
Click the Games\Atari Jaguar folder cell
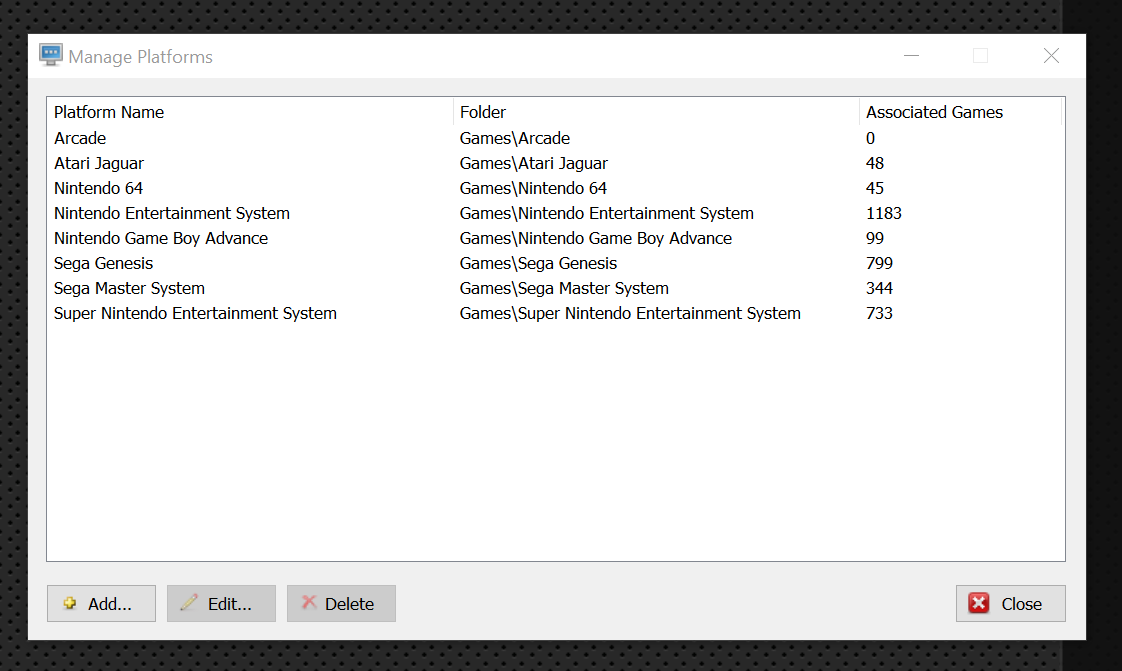coord(534,163)
